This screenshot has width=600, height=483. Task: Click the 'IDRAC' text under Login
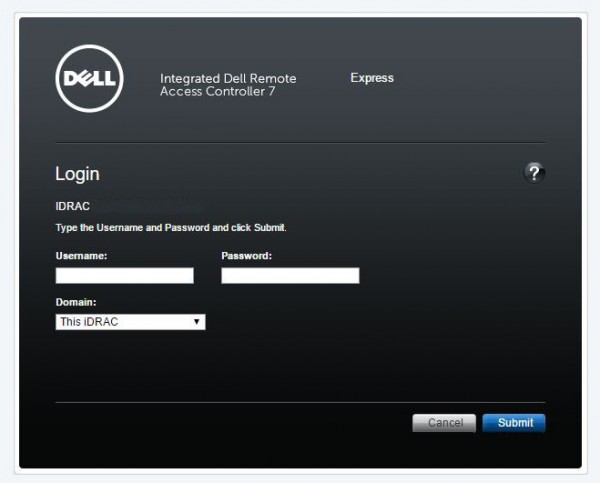[x=73, y=207]
